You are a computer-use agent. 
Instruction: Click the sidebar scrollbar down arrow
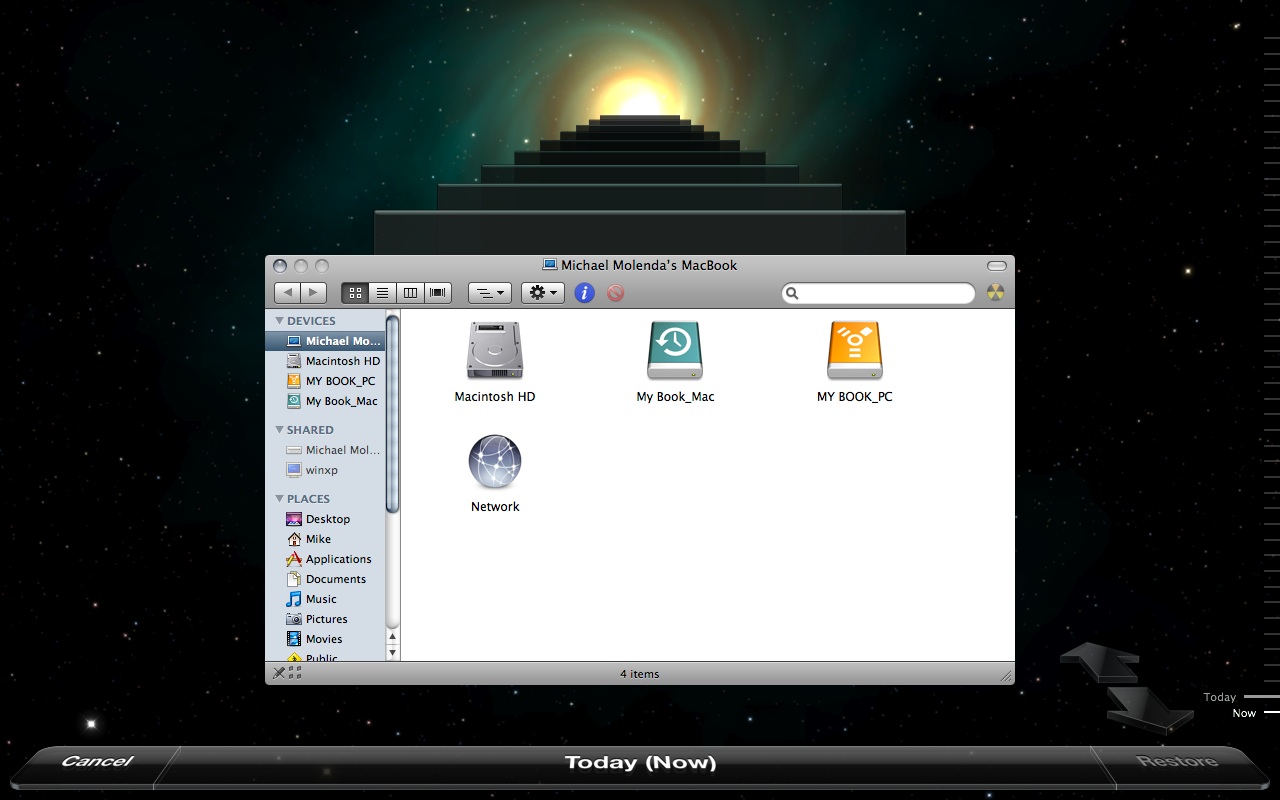[393, 652]
